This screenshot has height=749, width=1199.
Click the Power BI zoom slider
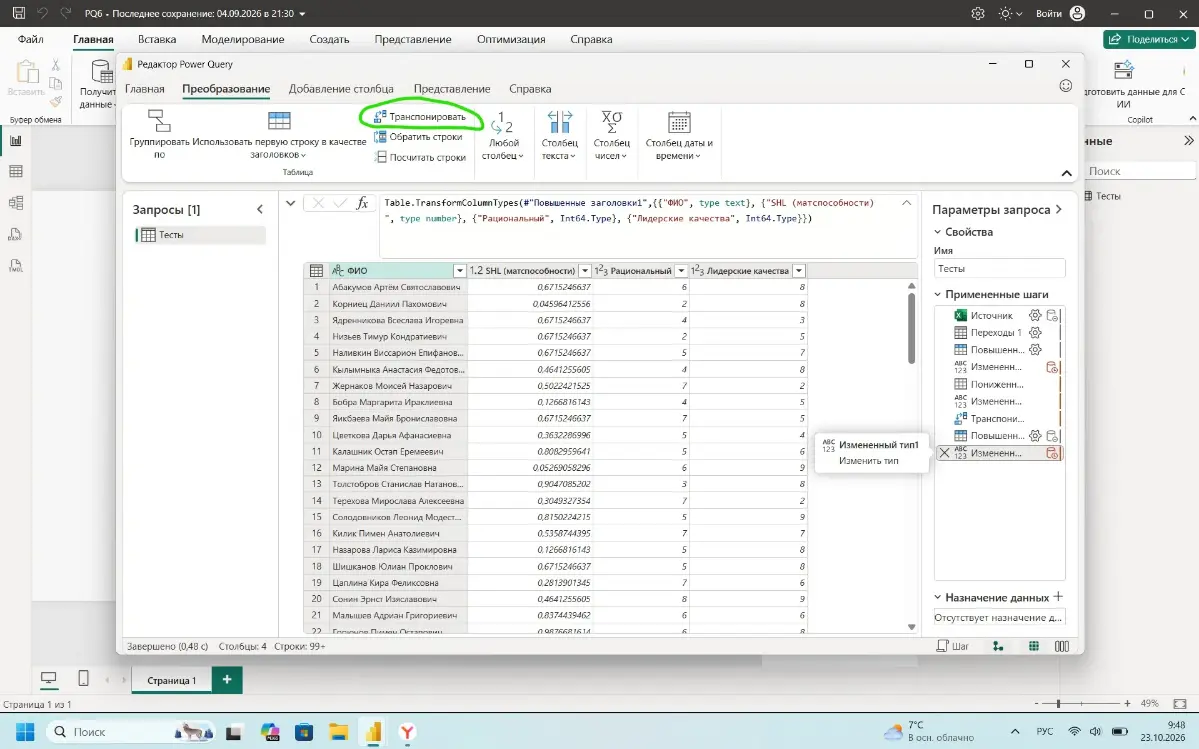pyautogui.click(x=1081, y=703)
